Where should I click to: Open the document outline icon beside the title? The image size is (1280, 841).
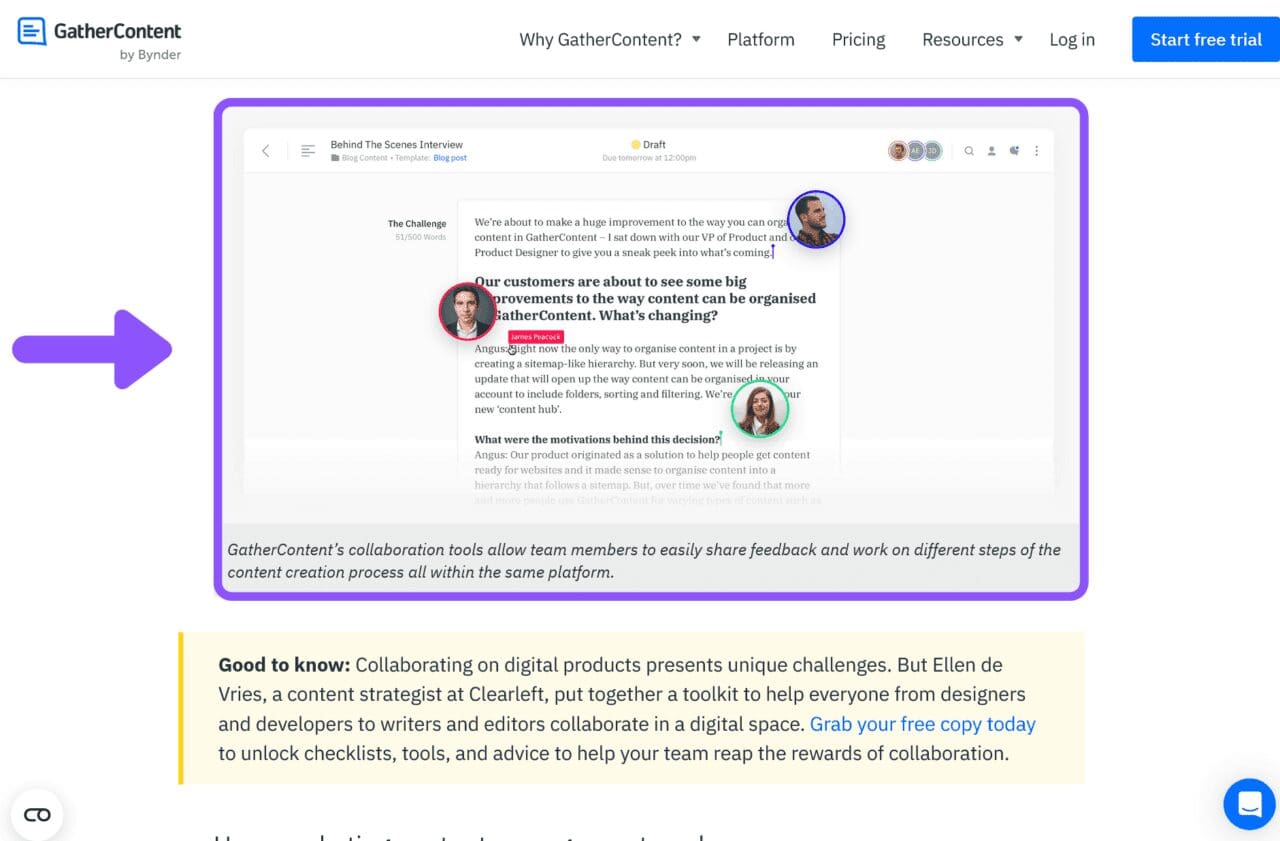[308, 150]
